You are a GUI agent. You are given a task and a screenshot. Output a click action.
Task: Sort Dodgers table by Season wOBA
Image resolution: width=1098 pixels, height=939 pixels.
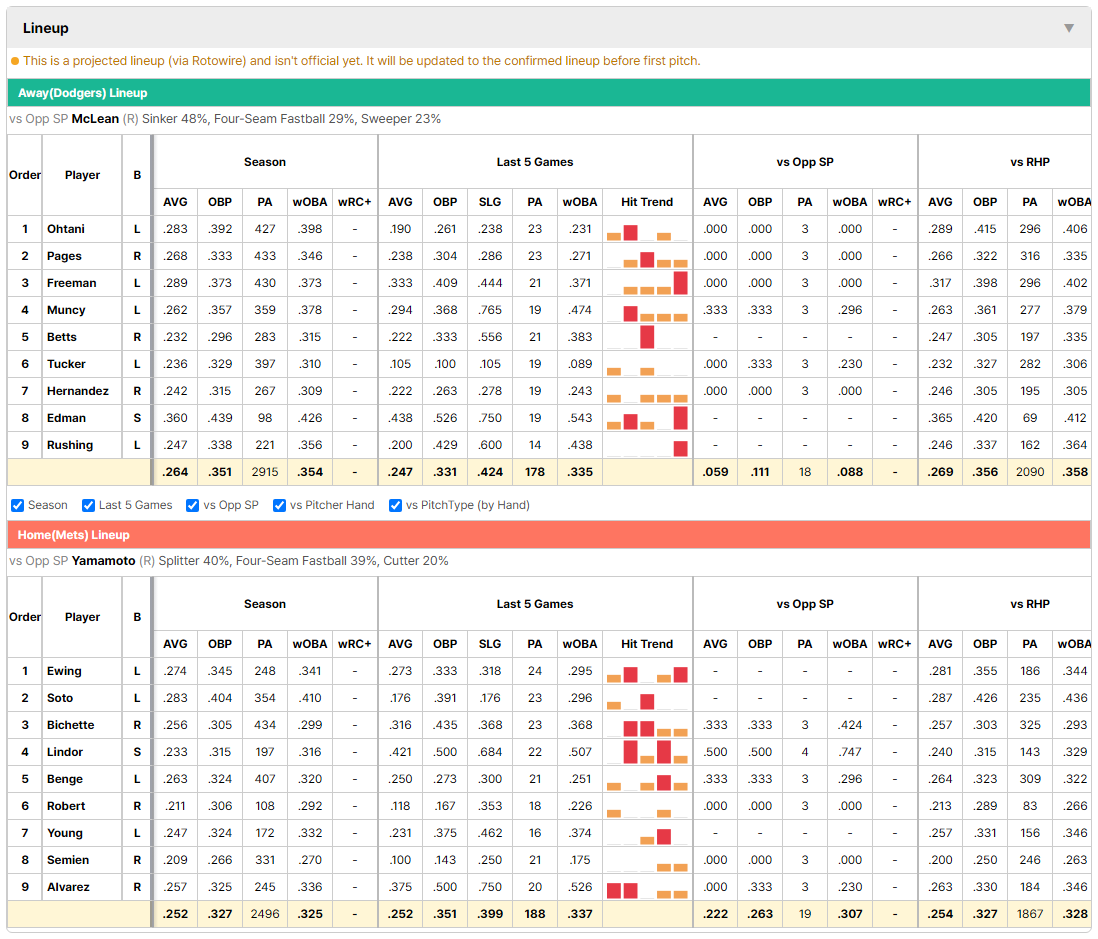coord(310,202)
